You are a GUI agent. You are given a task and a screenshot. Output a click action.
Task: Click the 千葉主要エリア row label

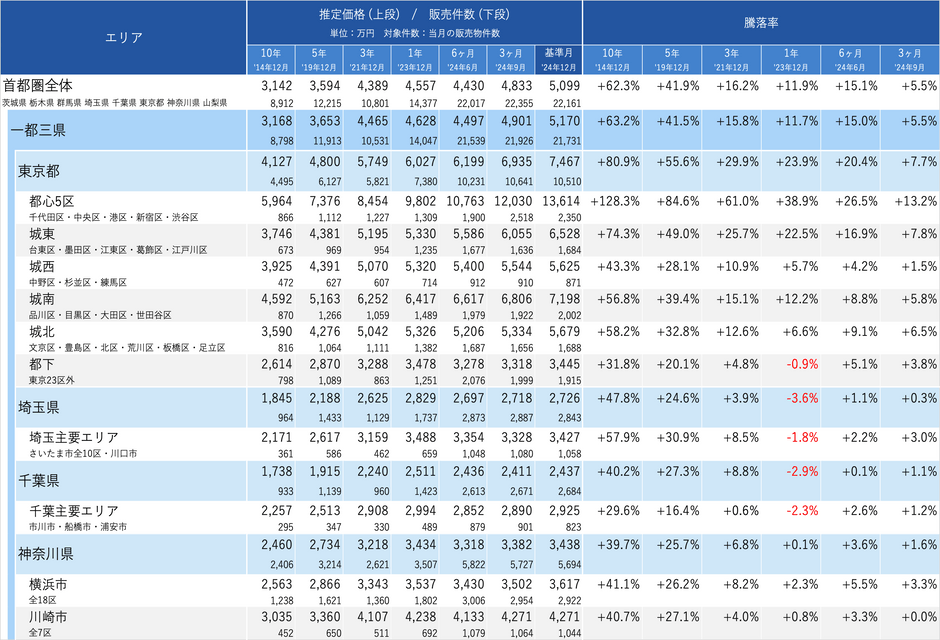click(x=74, y=511)
